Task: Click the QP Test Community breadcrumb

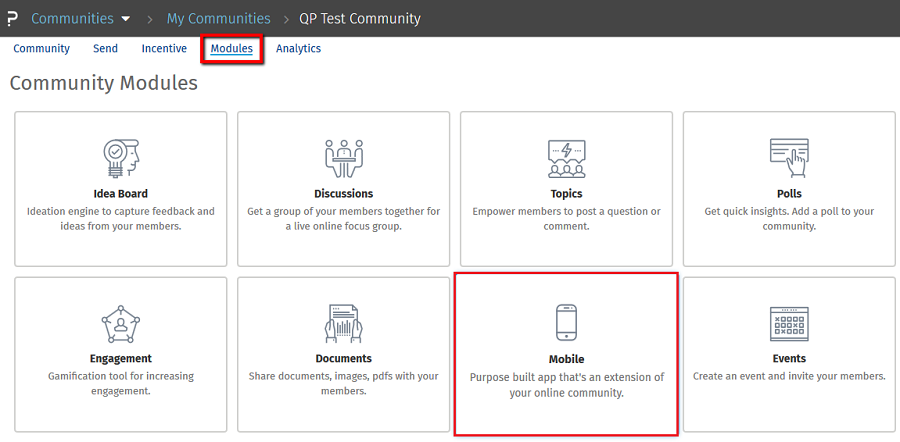Action: (x=360, y=18)
